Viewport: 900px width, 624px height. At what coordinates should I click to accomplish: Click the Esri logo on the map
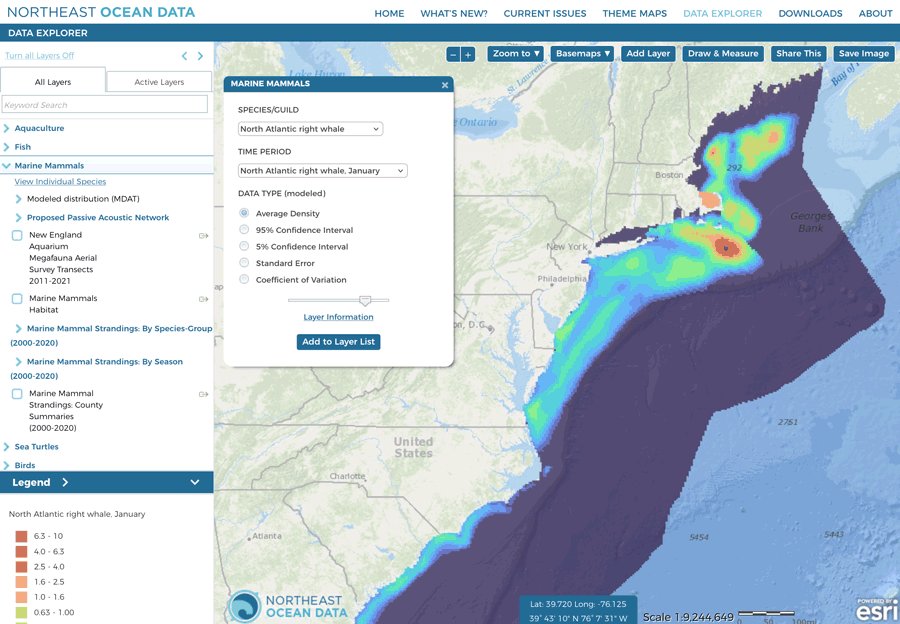click(x=876, y=610)
